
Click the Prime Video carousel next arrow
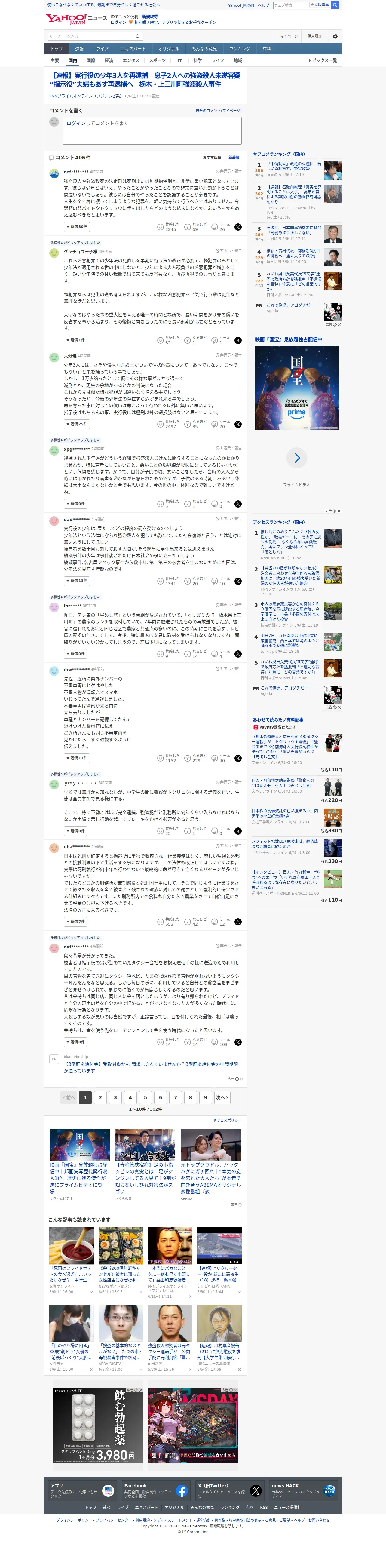tap(296, 458)
